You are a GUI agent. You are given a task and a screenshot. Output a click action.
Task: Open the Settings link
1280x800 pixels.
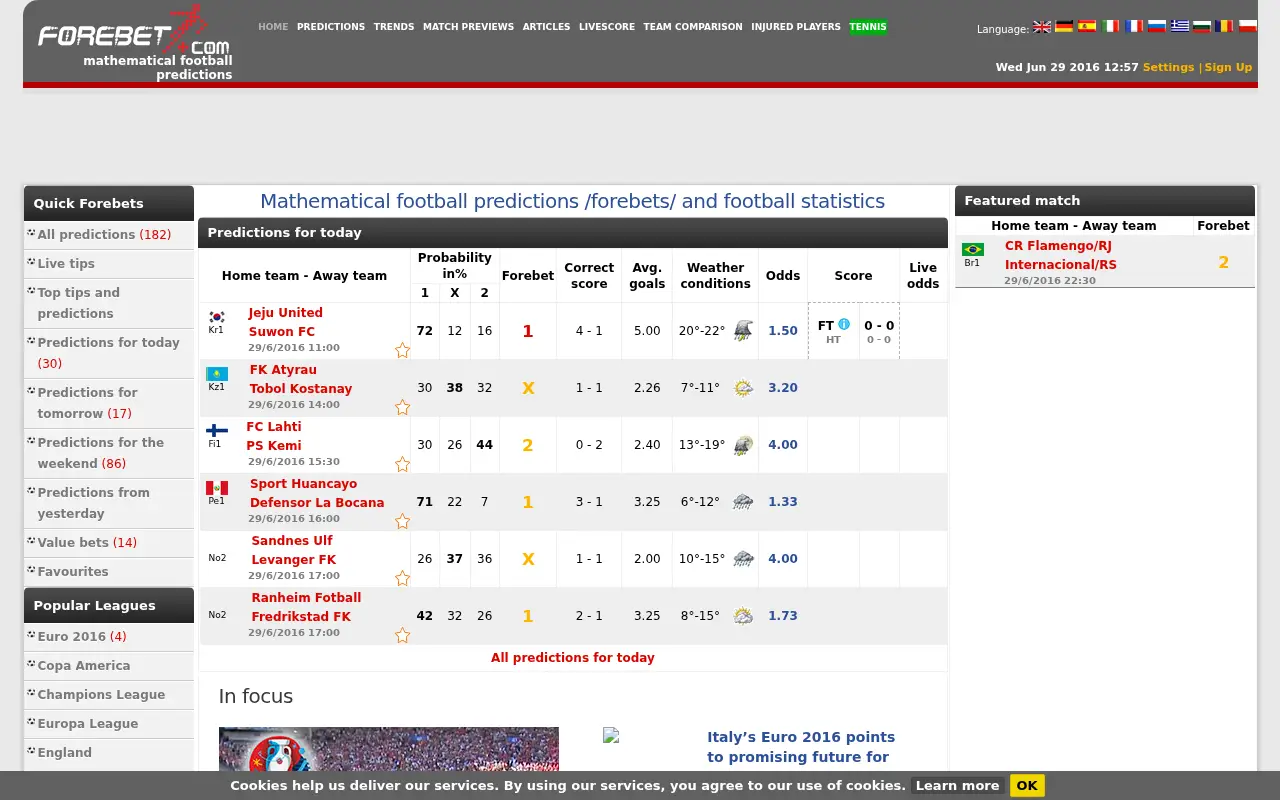(x=1168, y=67)
